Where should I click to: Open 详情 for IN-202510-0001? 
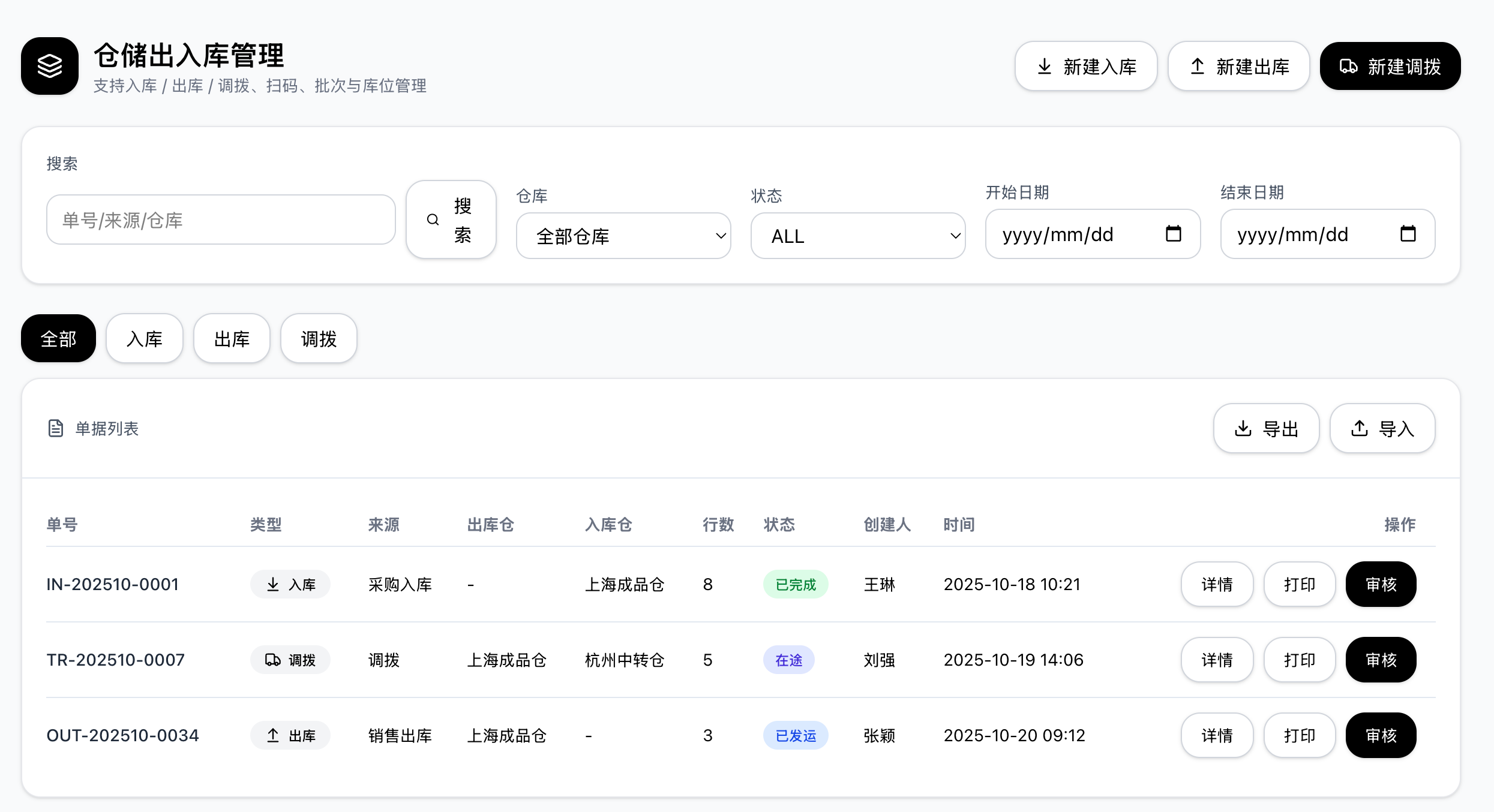point(1217,584)
